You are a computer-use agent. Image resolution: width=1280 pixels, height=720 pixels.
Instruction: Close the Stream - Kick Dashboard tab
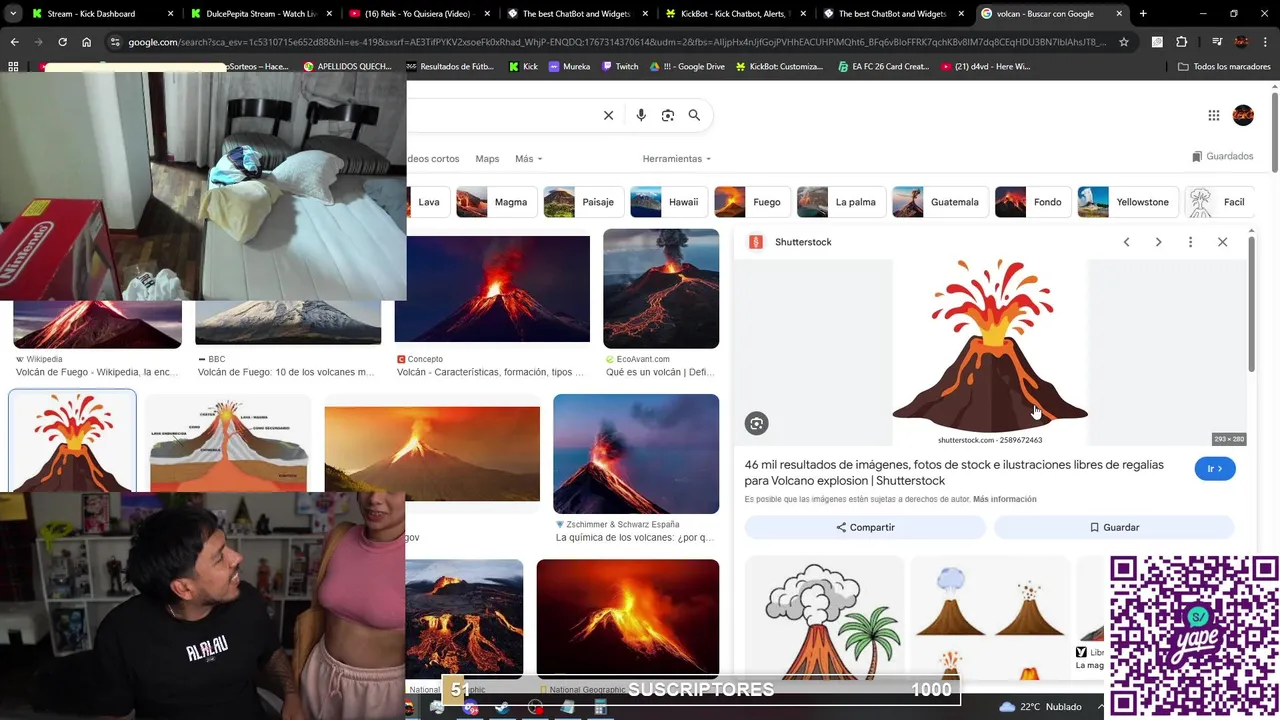170,14
